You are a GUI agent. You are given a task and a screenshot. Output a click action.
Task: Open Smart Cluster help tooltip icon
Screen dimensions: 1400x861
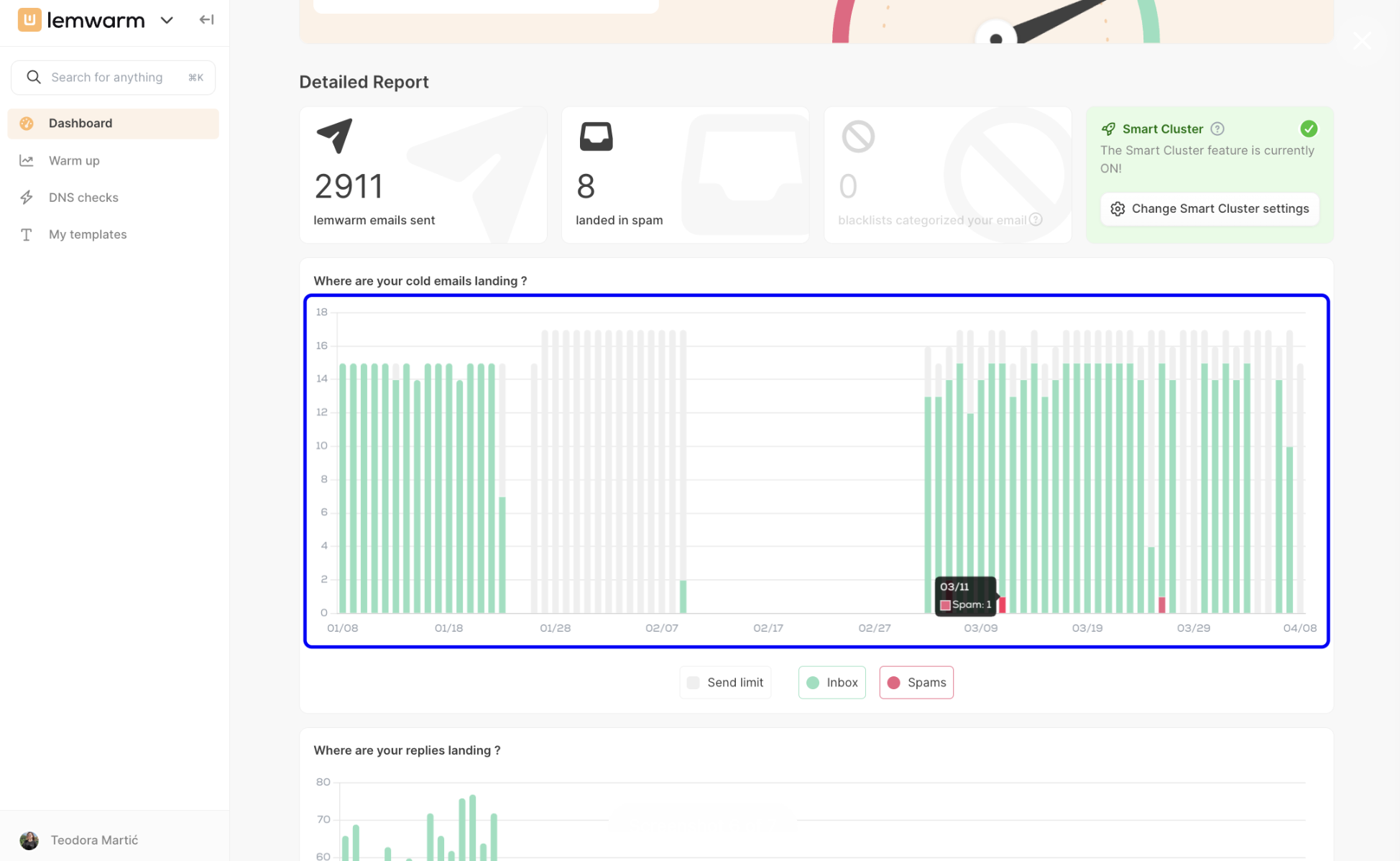tap(1217, 129)
